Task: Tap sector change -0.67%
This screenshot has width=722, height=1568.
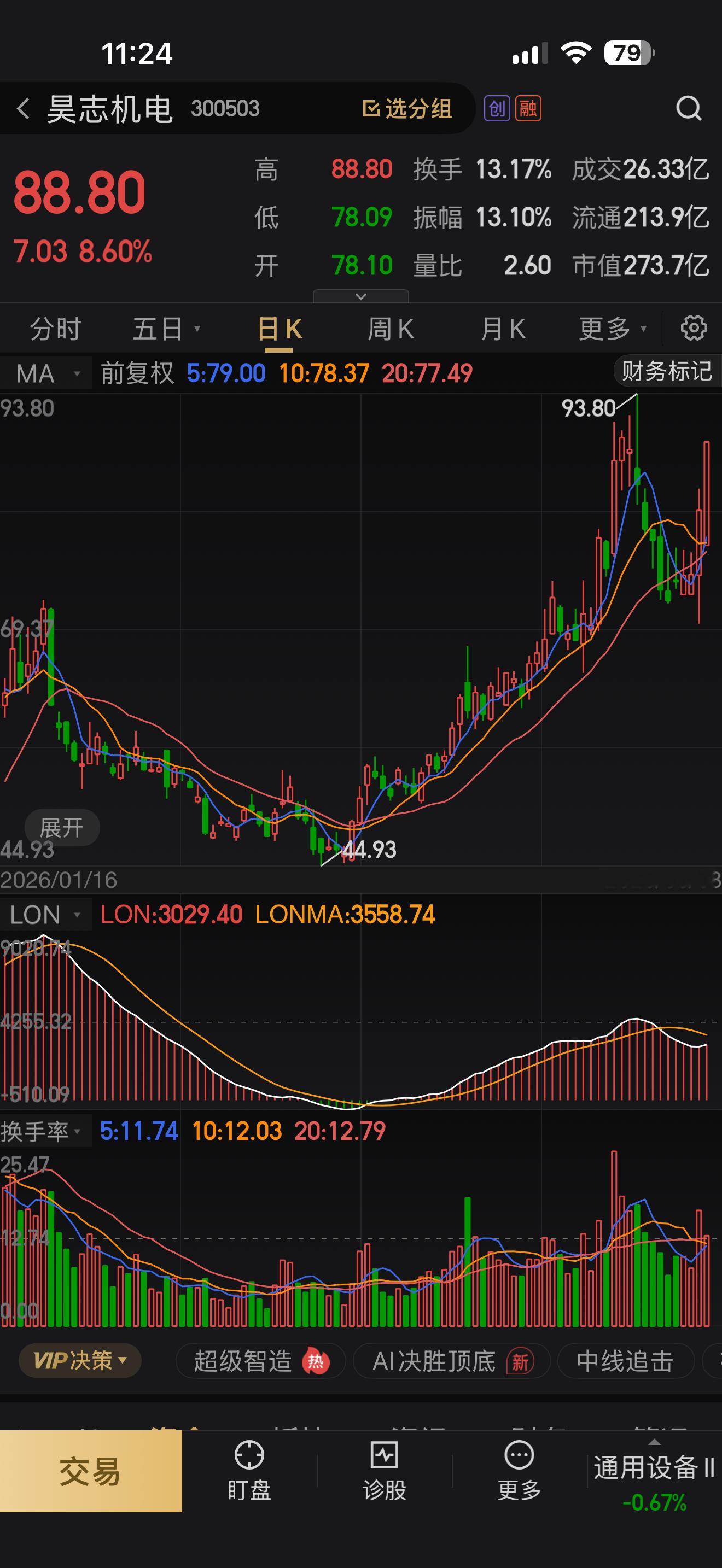Action: (x=654, y=1502)
